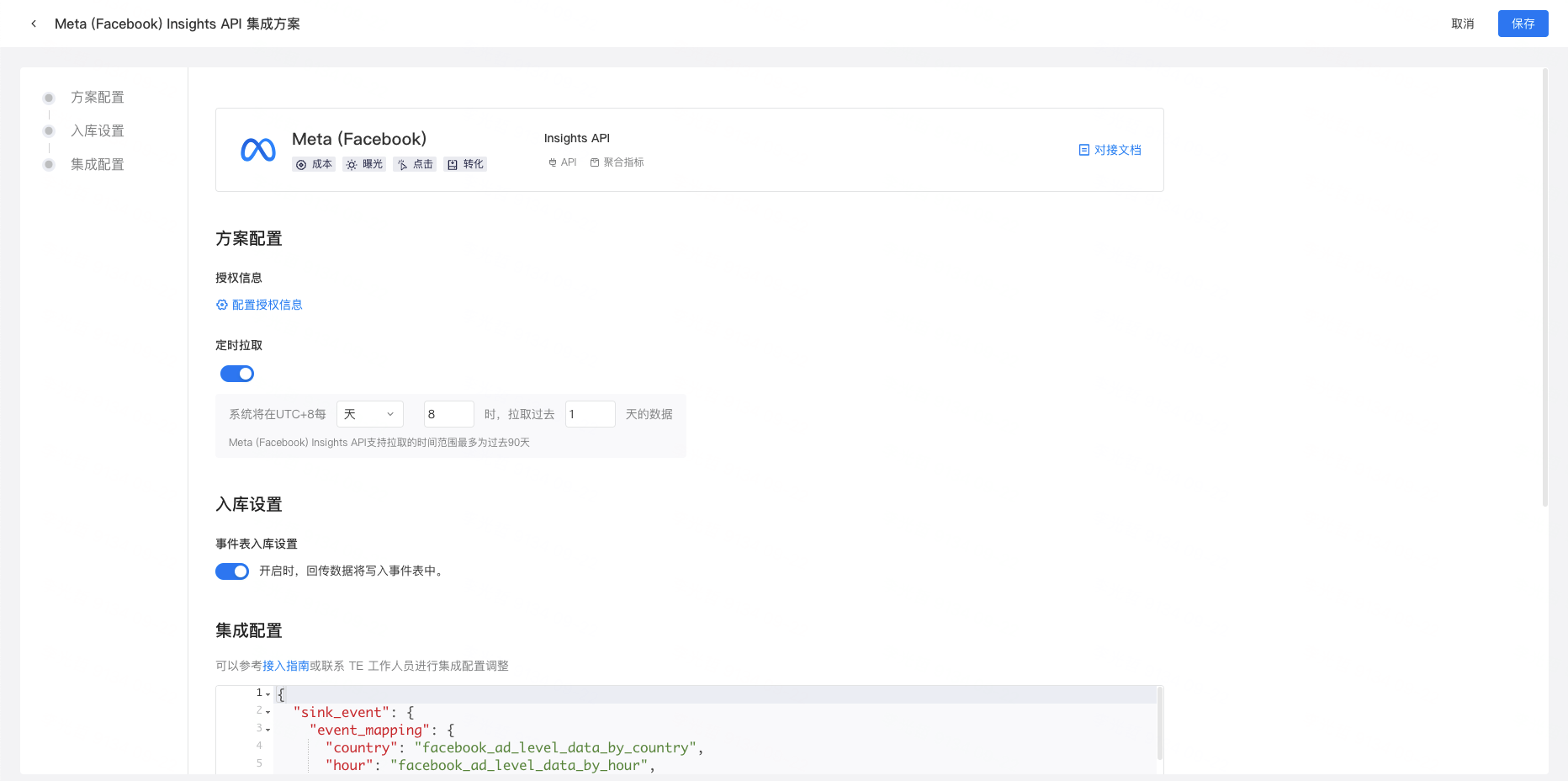
Task: Click the page title Meta (Facebook) Insights API 集成方案
Action: point(177,24)
